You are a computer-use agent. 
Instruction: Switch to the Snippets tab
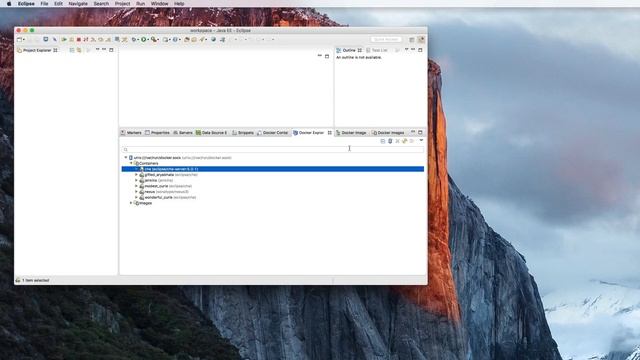click(243, 133)
